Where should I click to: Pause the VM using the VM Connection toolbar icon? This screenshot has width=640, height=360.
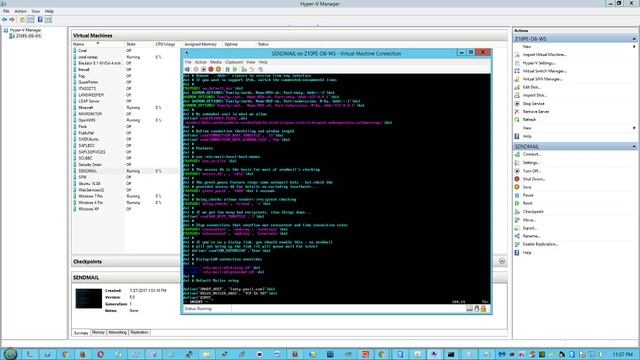(227, 69)
